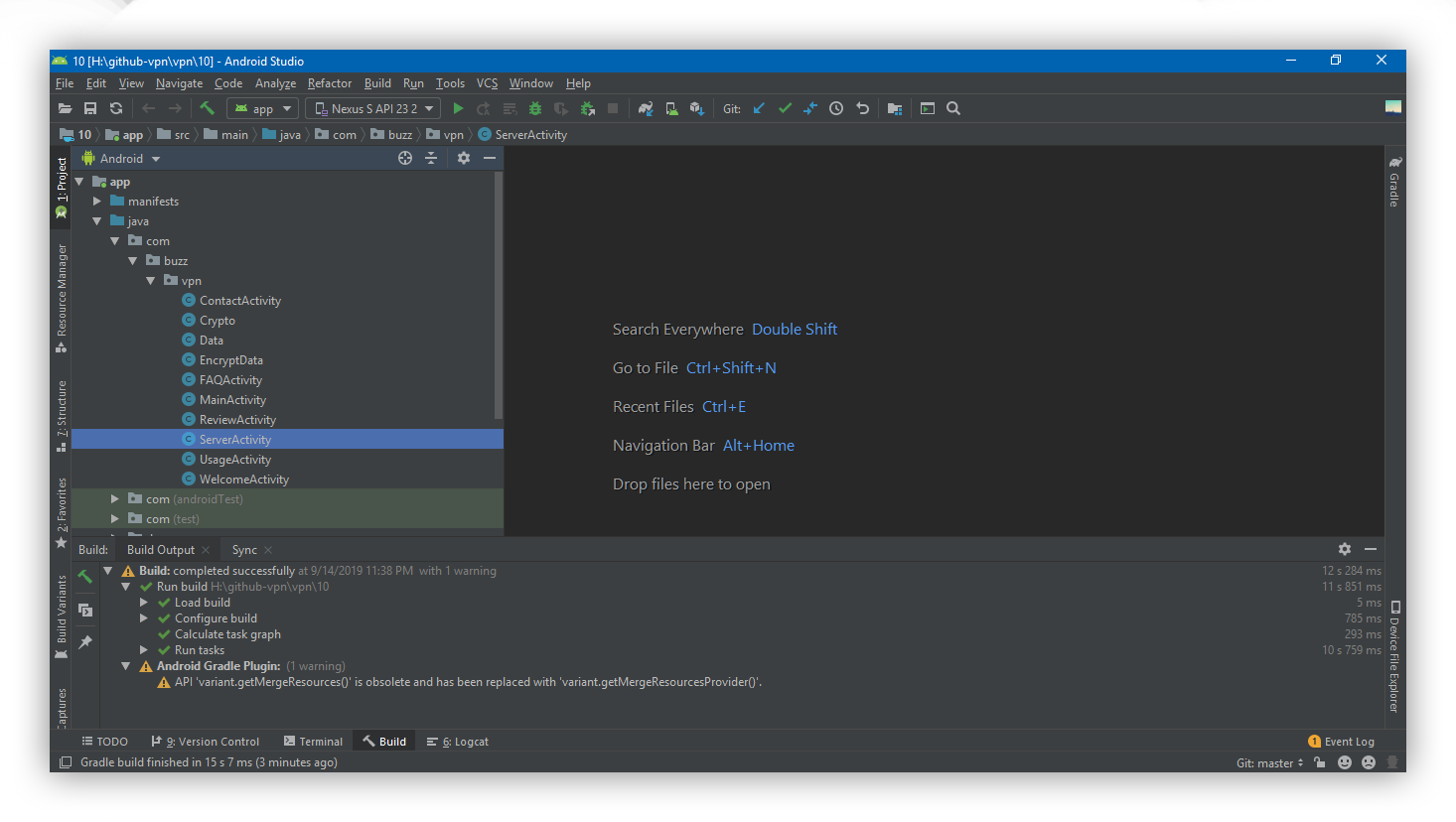The width and height of the screenshot is (1456, 822).
Task: Select WelcomeActivity in project tree
Action: tap(243, 479)
